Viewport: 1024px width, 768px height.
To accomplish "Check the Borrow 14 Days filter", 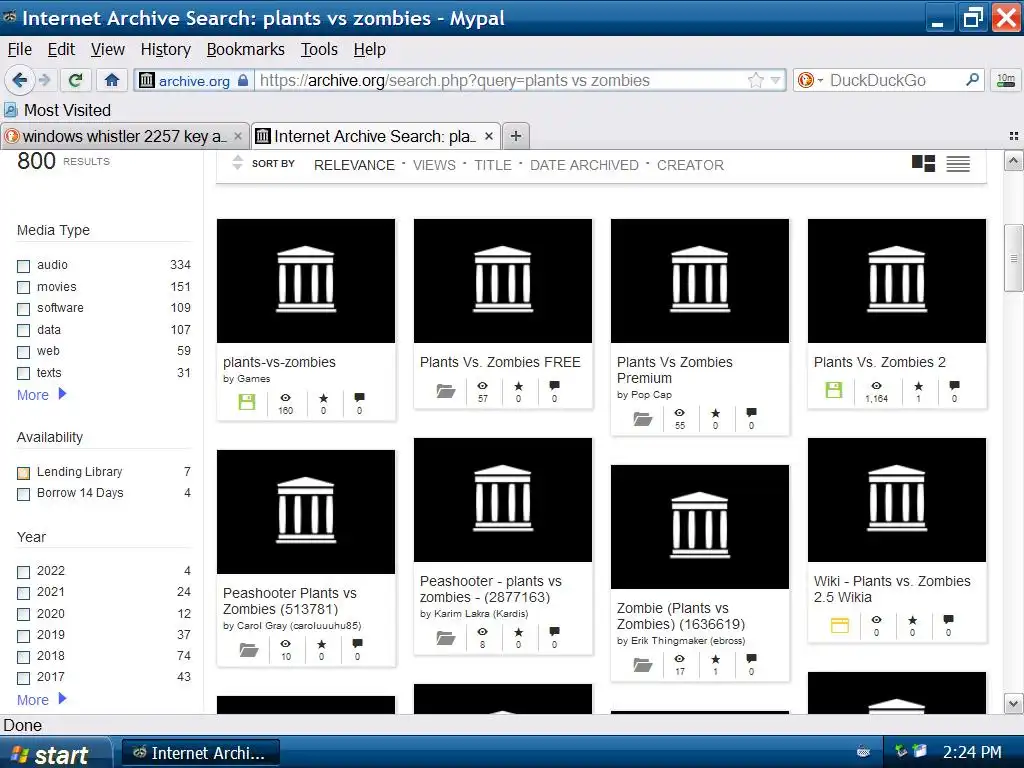I will tap(24, 494).
